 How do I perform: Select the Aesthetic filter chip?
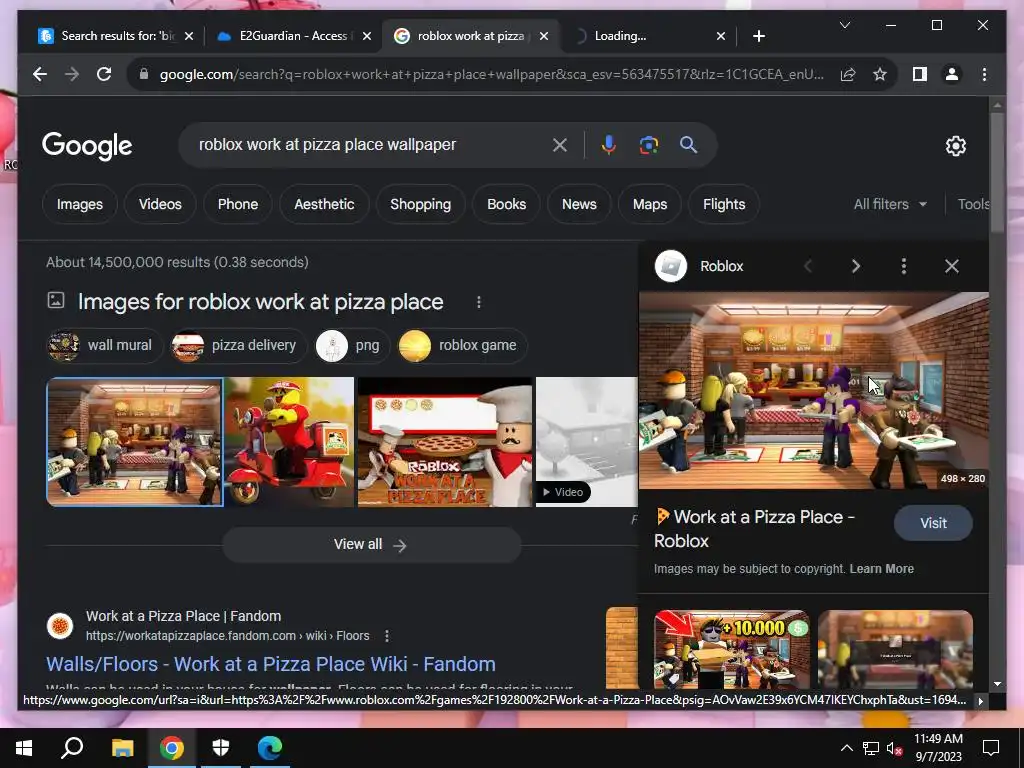(324, 204)
